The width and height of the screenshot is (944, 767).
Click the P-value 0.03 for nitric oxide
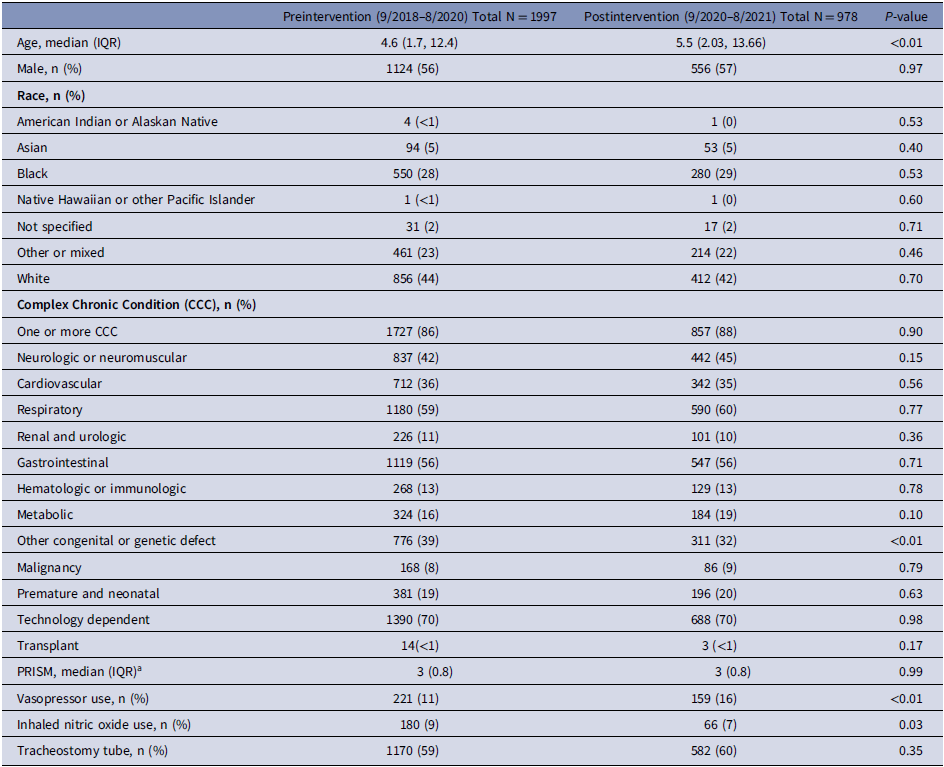[x=905, y=724]
